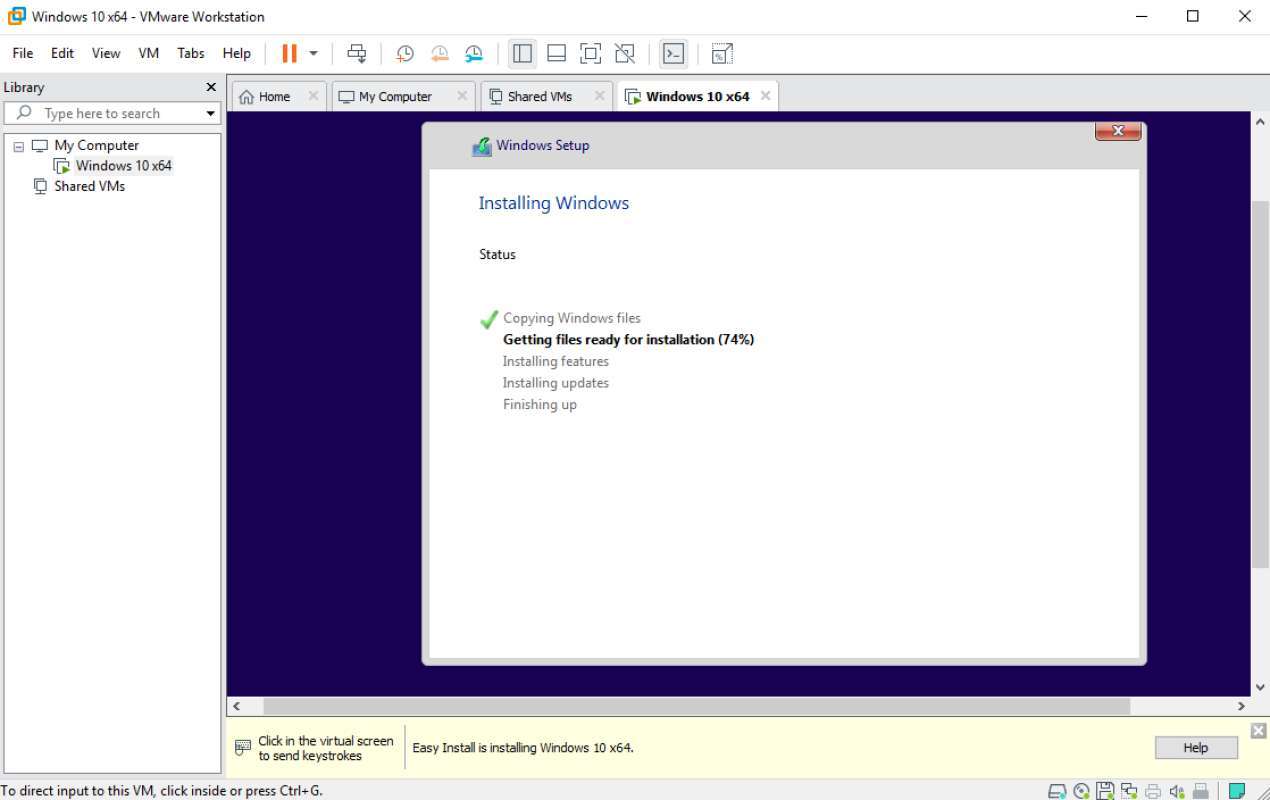Toggle the virtual machine console view
Viewport: 1270px width, 800px height.
[673, 53]
